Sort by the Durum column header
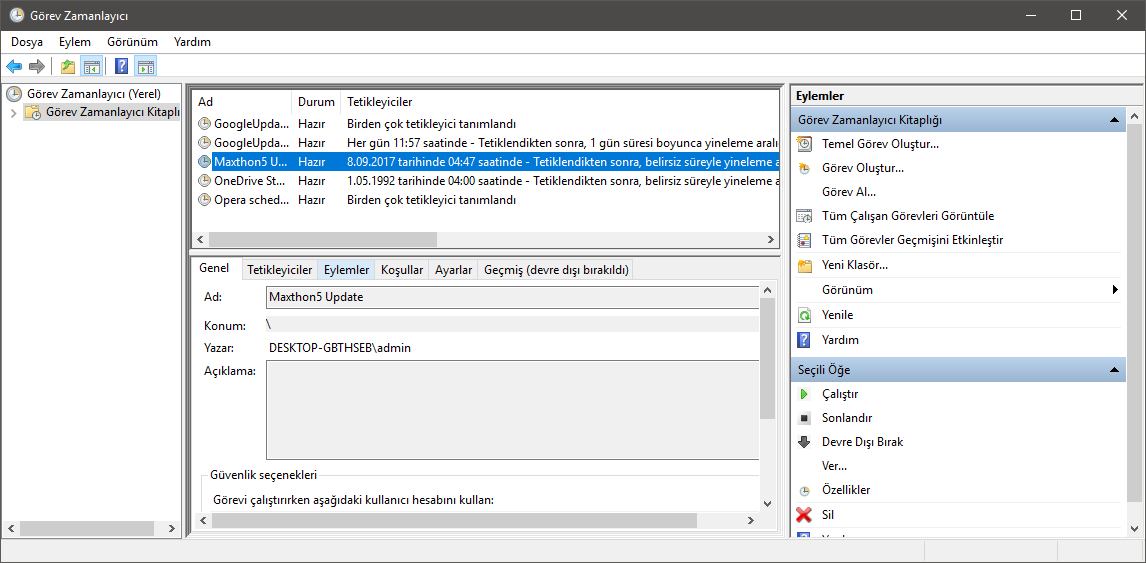The image size is (1146, 563). click(316, 102)
